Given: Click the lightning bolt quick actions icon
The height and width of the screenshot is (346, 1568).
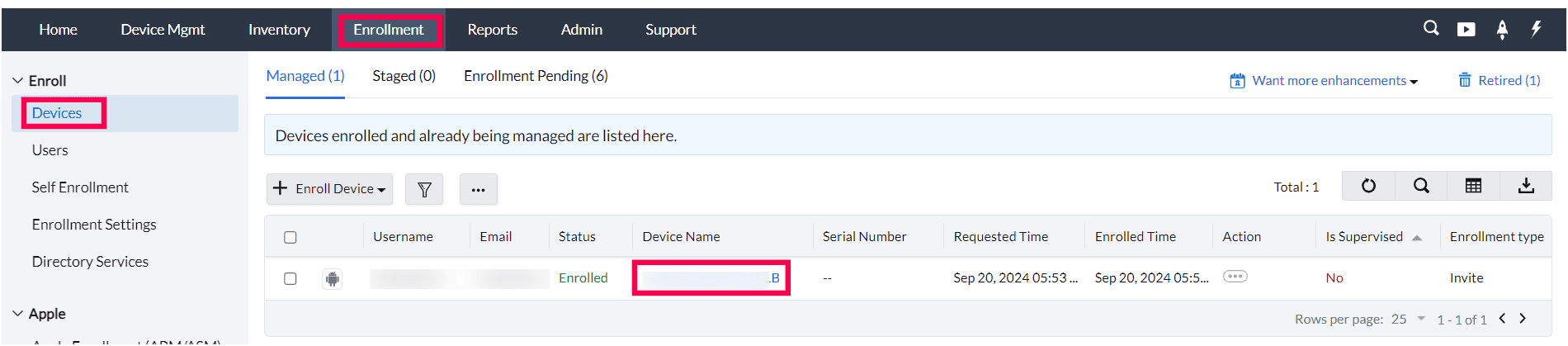Looking at the screenshot, I should (1536, 29).
